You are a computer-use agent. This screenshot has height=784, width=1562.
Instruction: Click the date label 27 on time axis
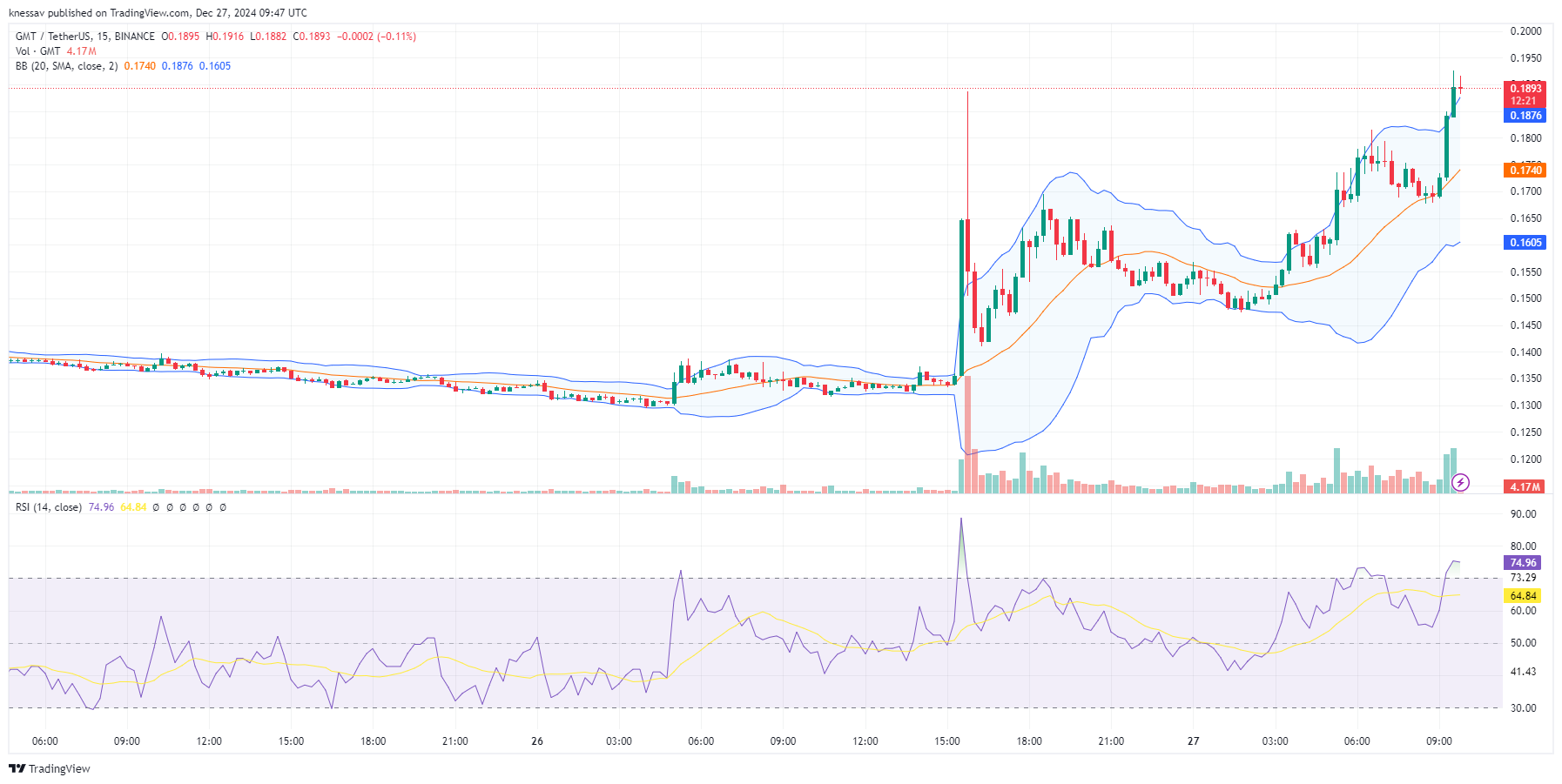1193,741
